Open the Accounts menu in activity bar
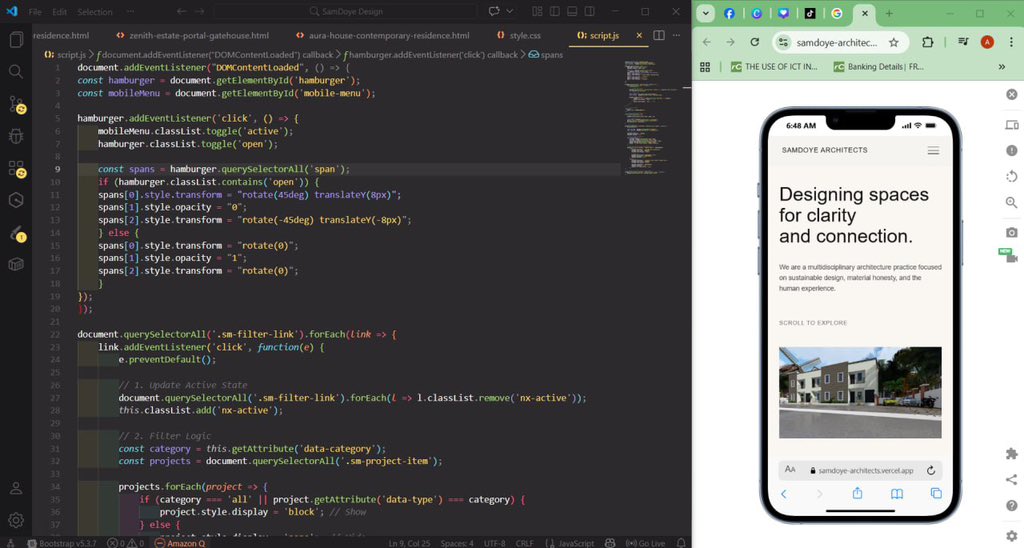Image resolution: width=1024 pixels, height=548 pixels. click(x=16, y=488)
